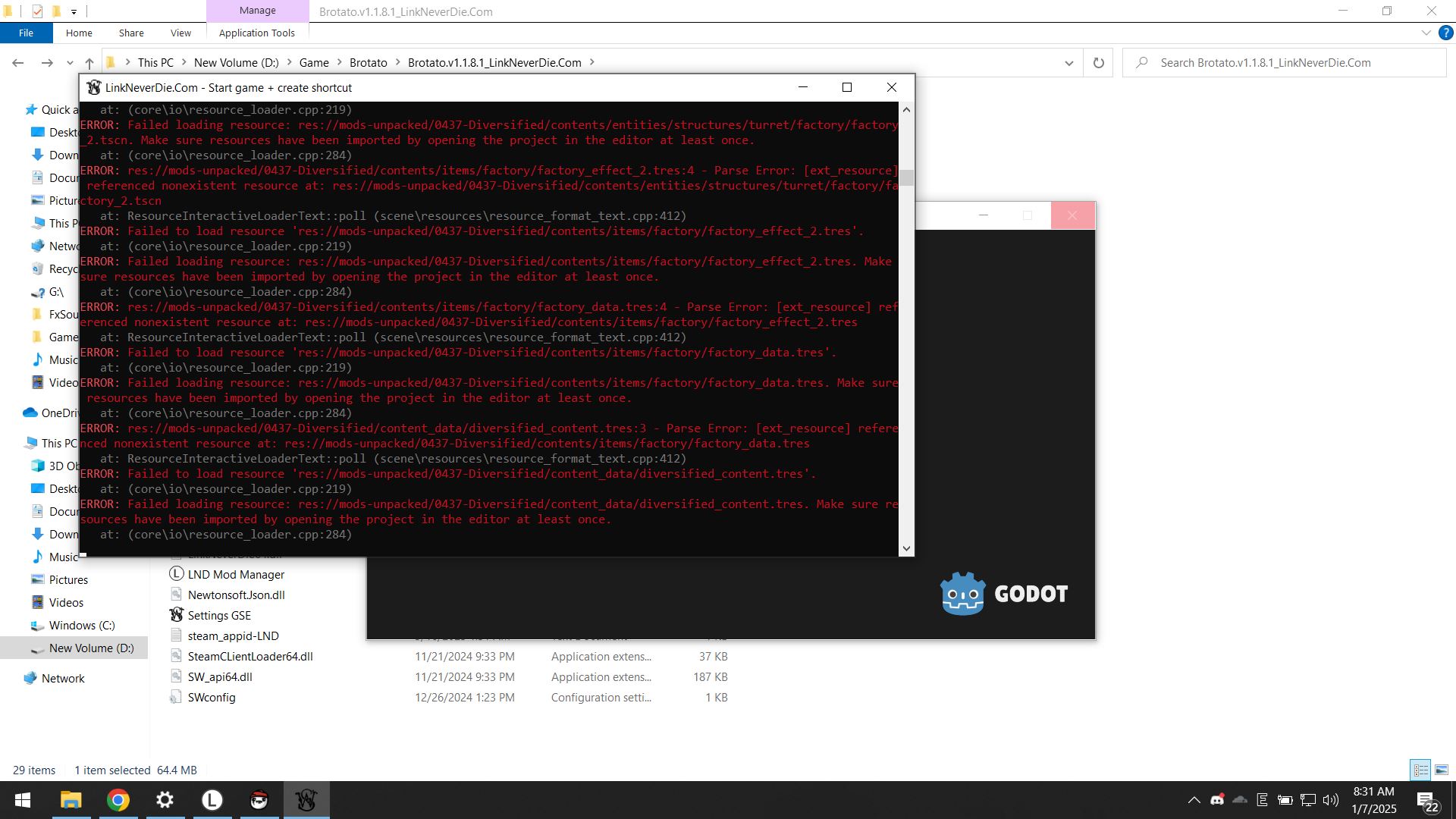This screenshot has height=819, width=1456.
Task: Open the Home ribbon tab
Action: pos(79,33)
